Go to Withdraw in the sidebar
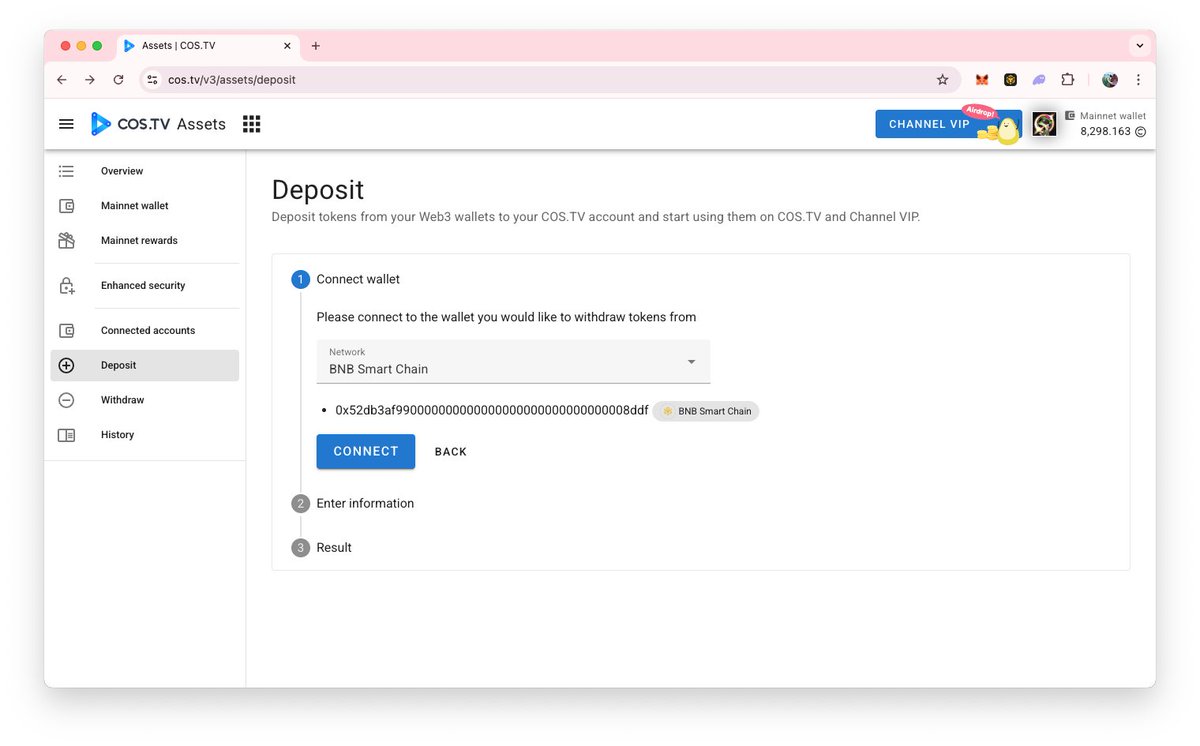 (145, 400)
